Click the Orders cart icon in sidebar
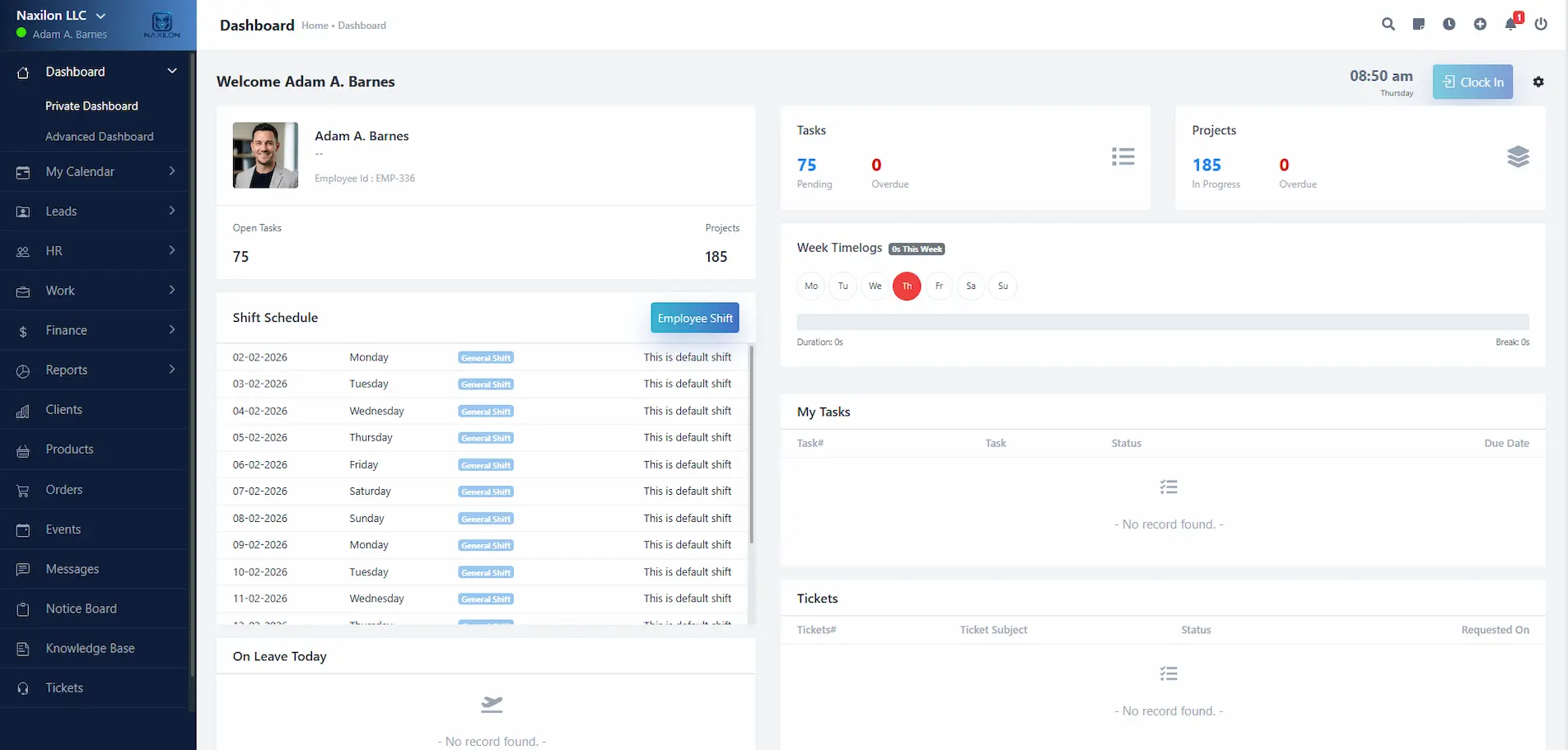 [x=23, y=491]
